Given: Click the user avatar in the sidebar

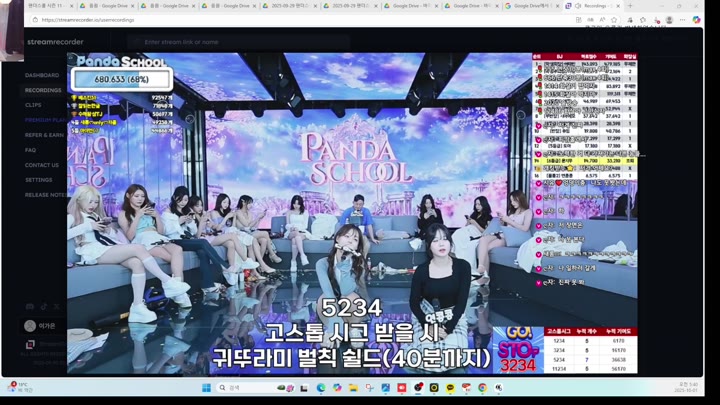Looking at the screenshot, I should [x=31, y=326].
